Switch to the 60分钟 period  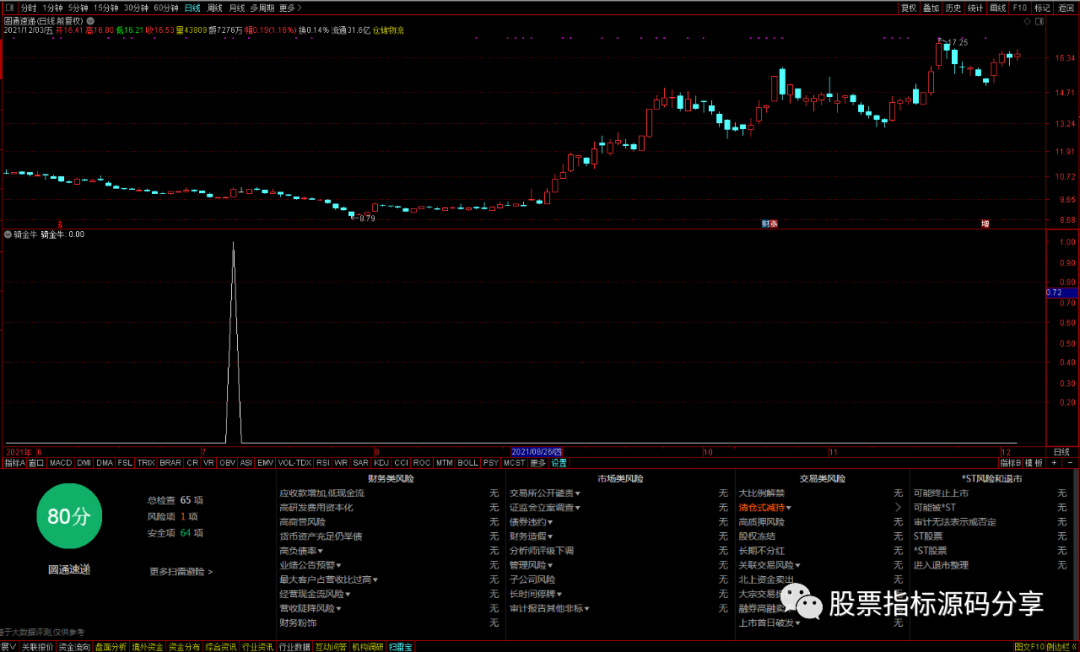(166, 8)
